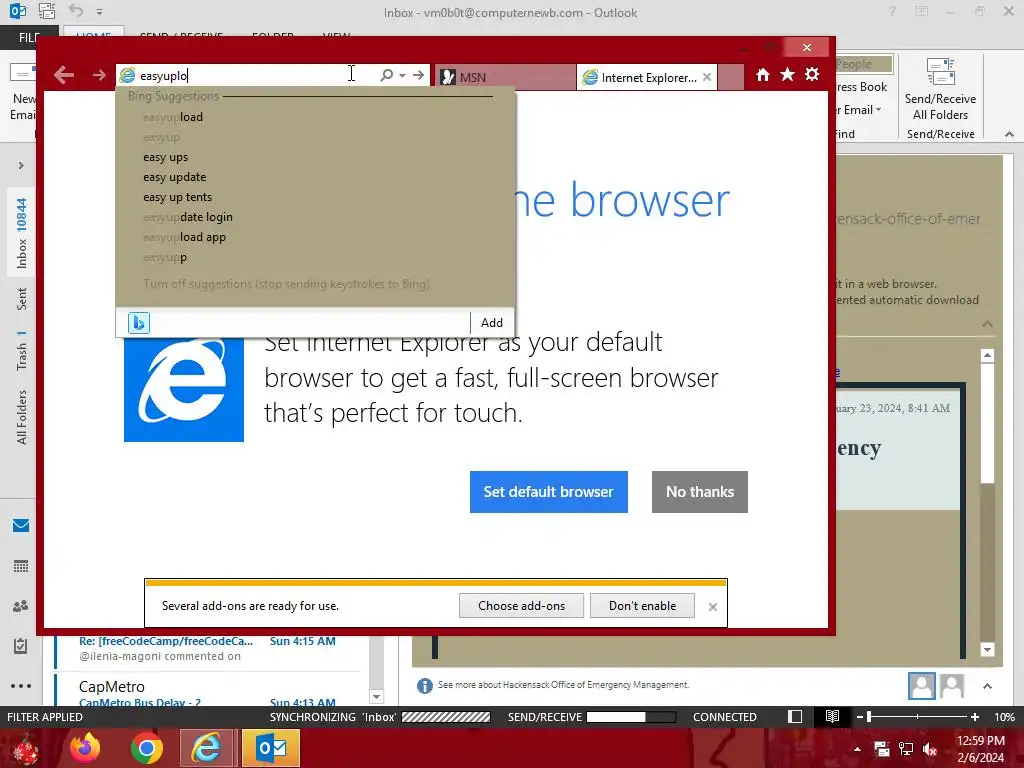The height and width of the screenshot is (768, 1024).
Task: Click Don't enable button
Action: (x=642, y=605)
